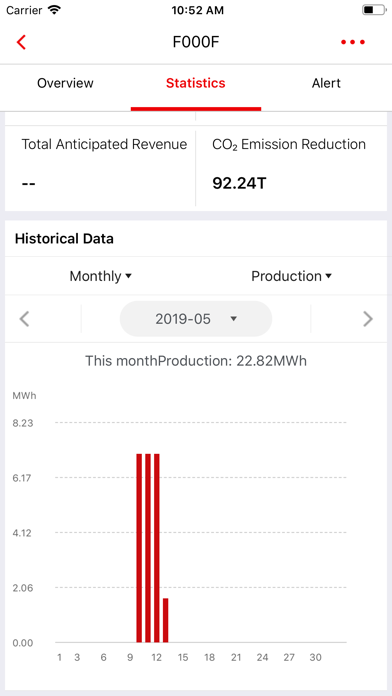392x696 pixels.
Task: Tap the chart bar for day 12
Action: (157, 548)
